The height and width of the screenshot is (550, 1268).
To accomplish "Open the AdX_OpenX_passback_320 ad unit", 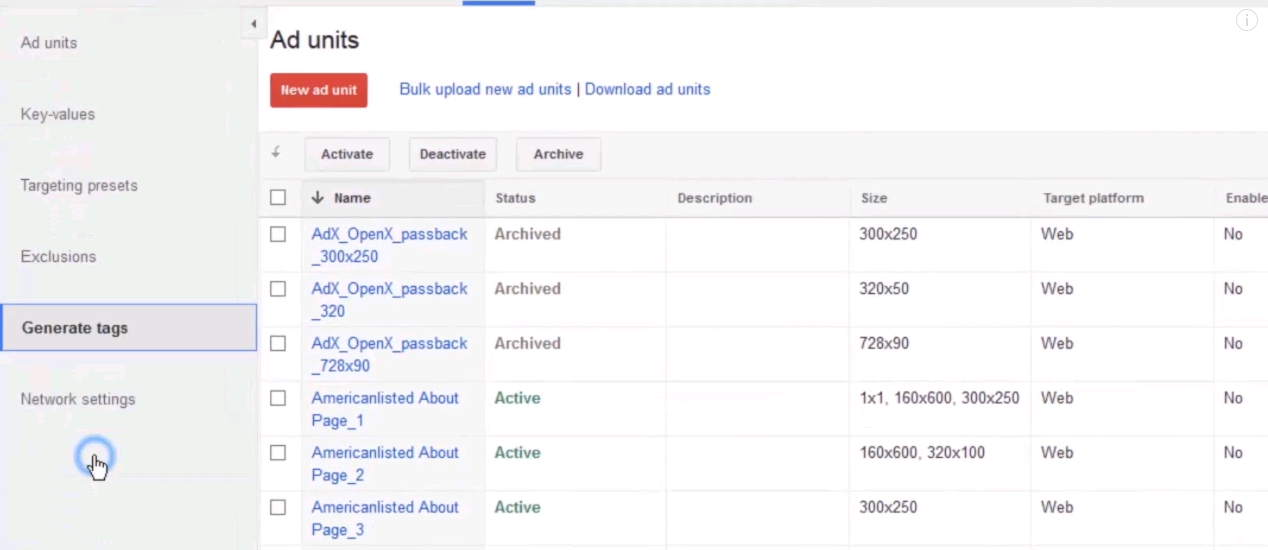I will coord(389,300).
